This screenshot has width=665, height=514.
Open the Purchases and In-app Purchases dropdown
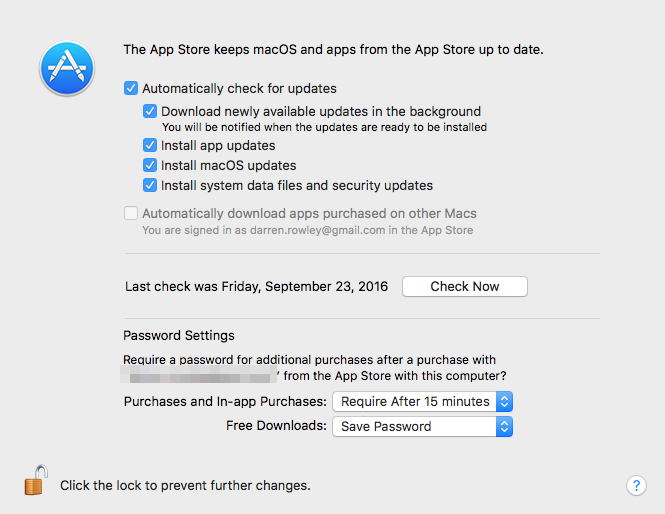coord(422,402)
